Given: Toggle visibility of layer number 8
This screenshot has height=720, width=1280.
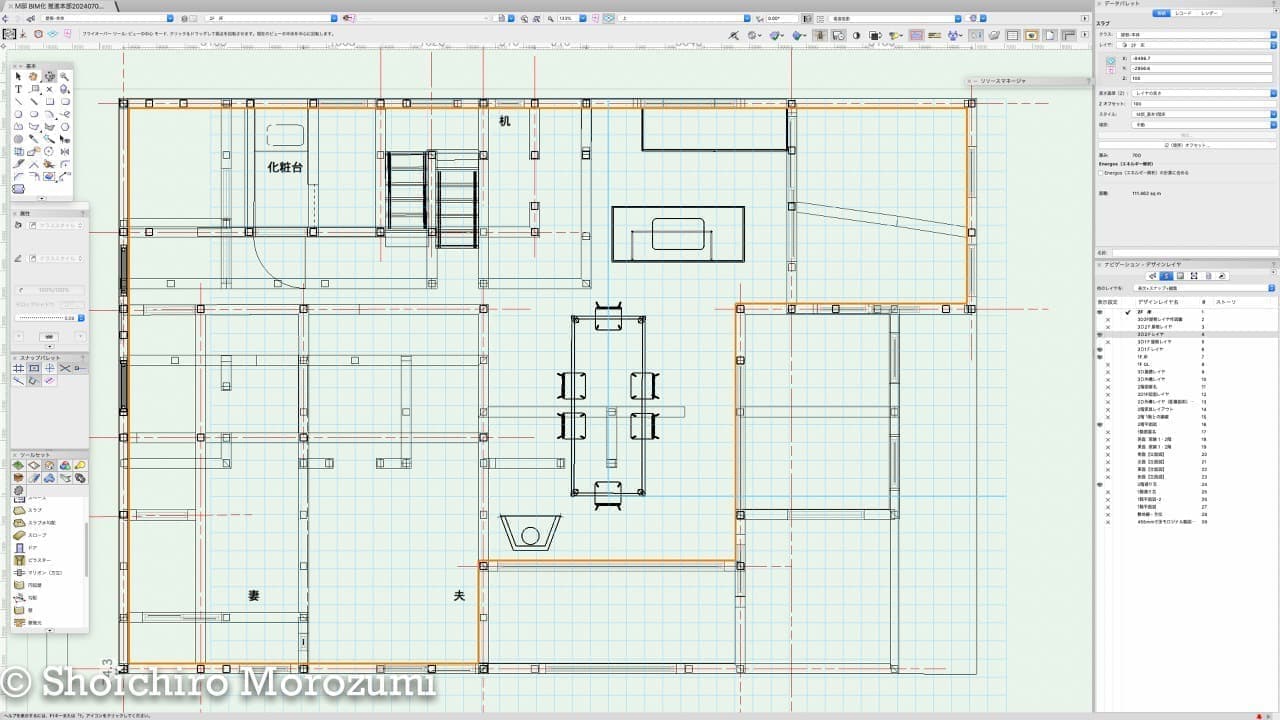Looking at the screenshot, I should [1108, 364].
